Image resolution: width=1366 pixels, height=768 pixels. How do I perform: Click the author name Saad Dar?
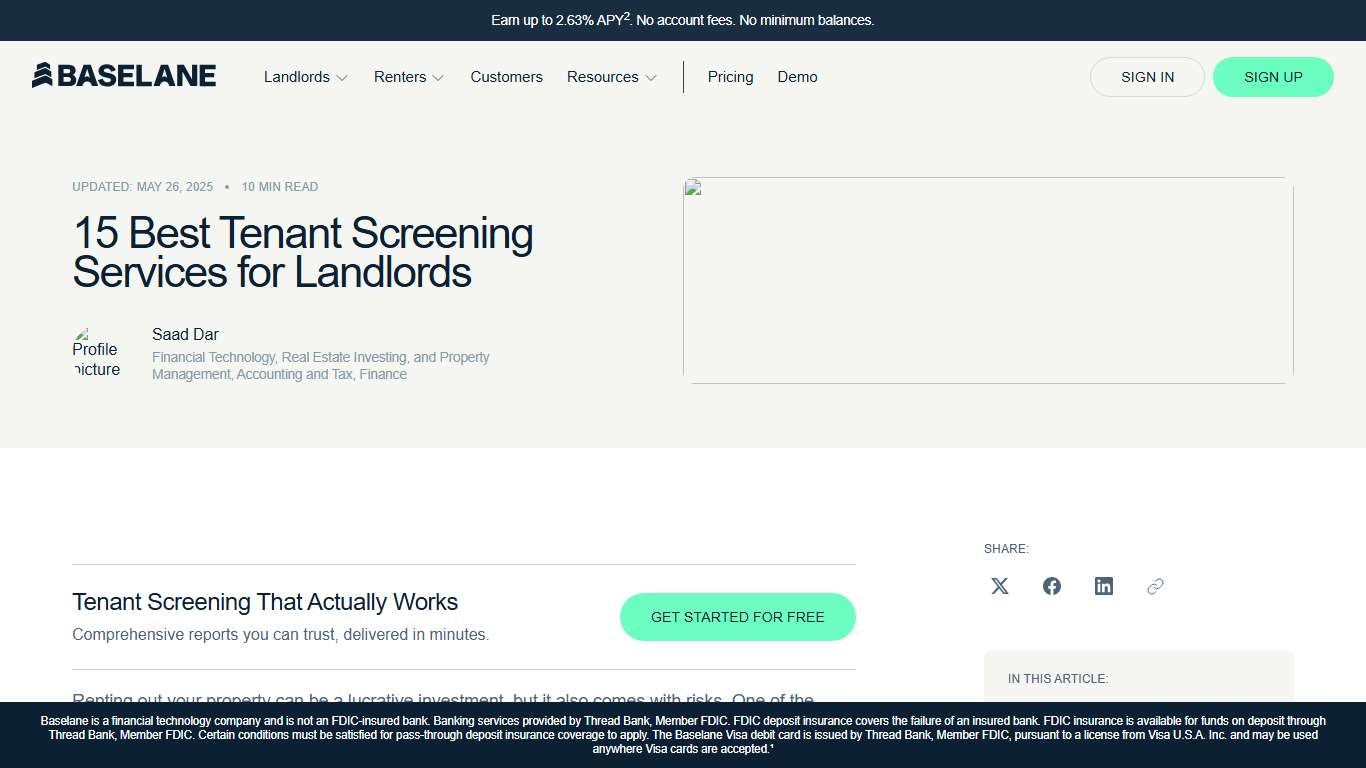click(185, 334)
